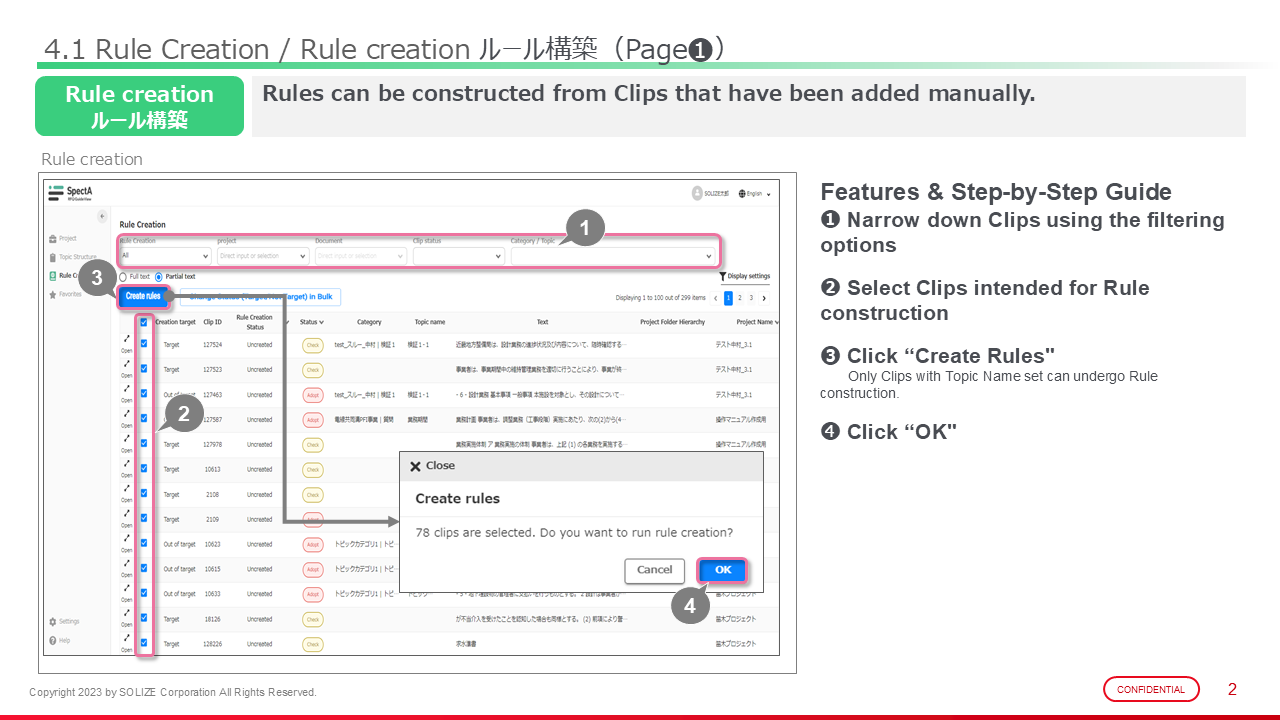Go to next page with the right arrow
The image size is (1280, 720).
tap(764, 298)
